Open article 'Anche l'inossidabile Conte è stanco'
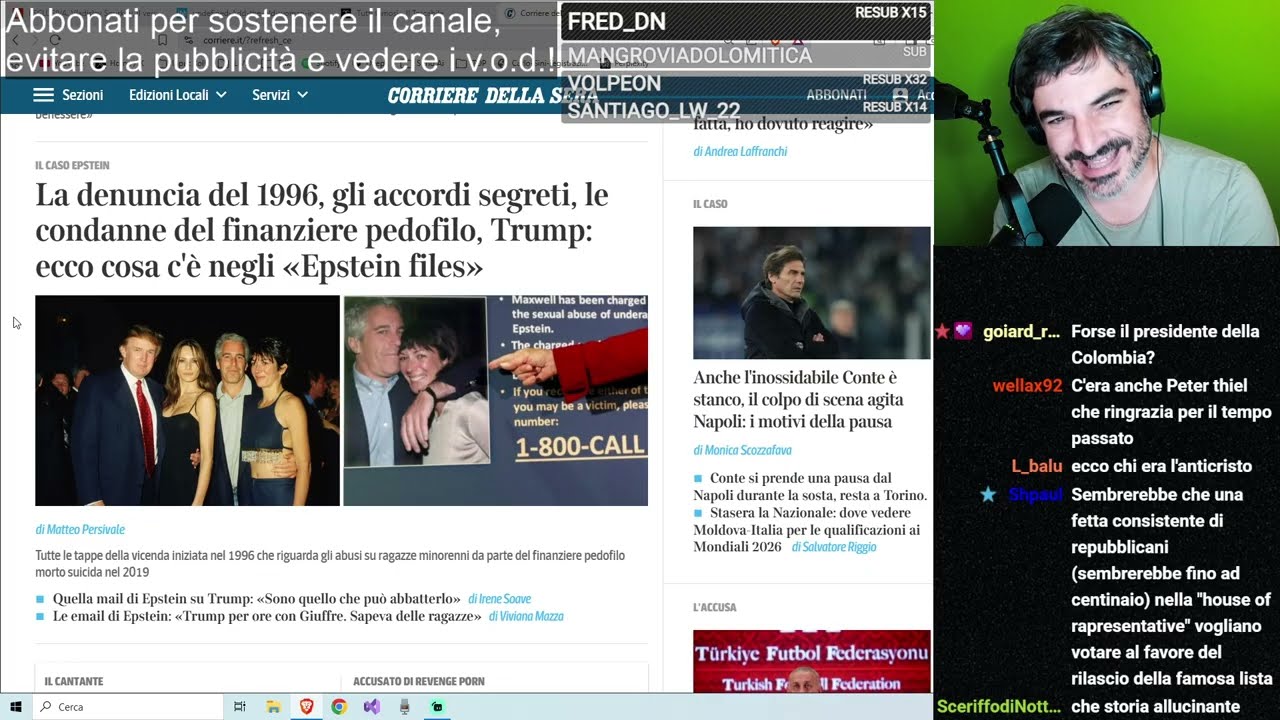 coord(798,399)
